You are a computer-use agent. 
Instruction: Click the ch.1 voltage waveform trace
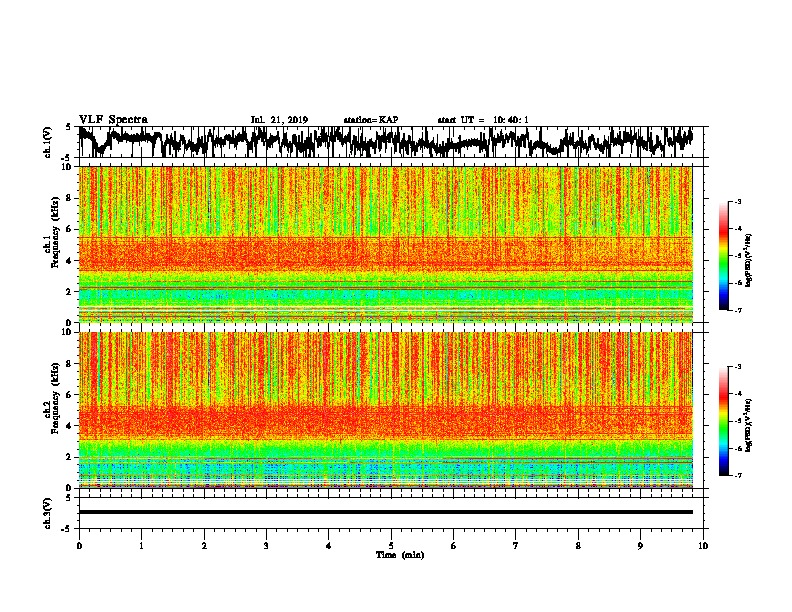(385, 141)
